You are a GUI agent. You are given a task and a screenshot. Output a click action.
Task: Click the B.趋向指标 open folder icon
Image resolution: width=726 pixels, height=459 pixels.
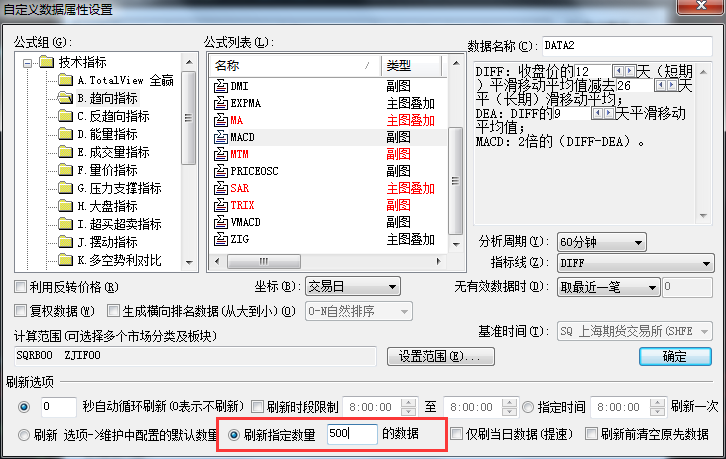click(65, 98)
